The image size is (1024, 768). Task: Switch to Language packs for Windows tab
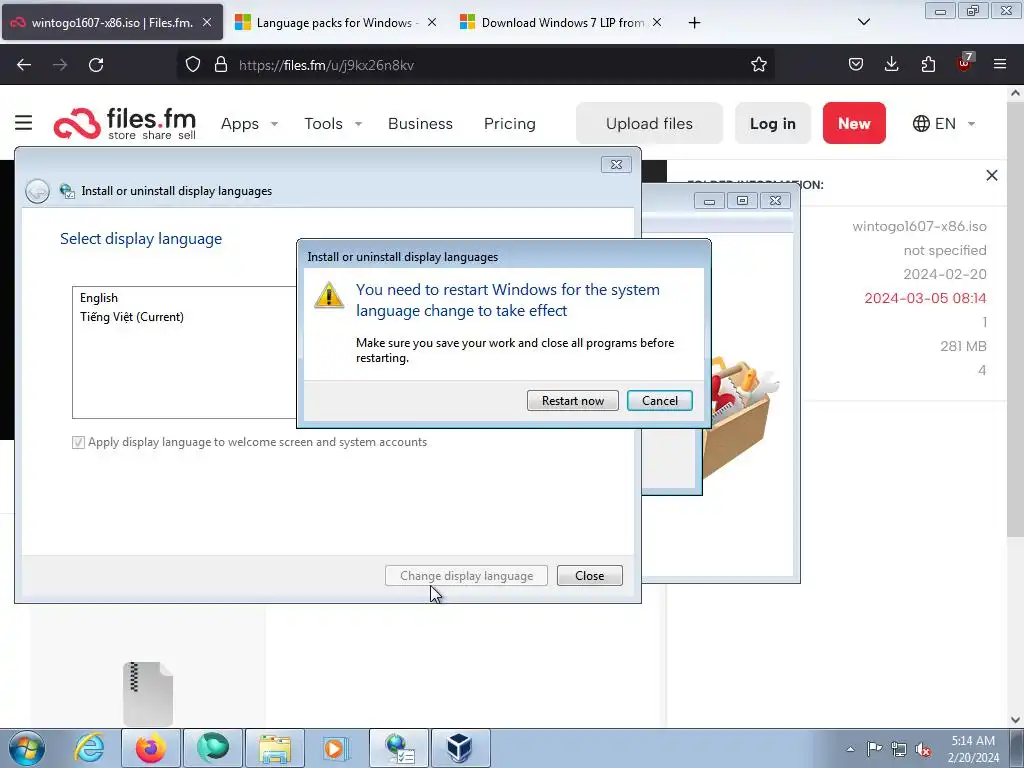[x=327, y=22]
